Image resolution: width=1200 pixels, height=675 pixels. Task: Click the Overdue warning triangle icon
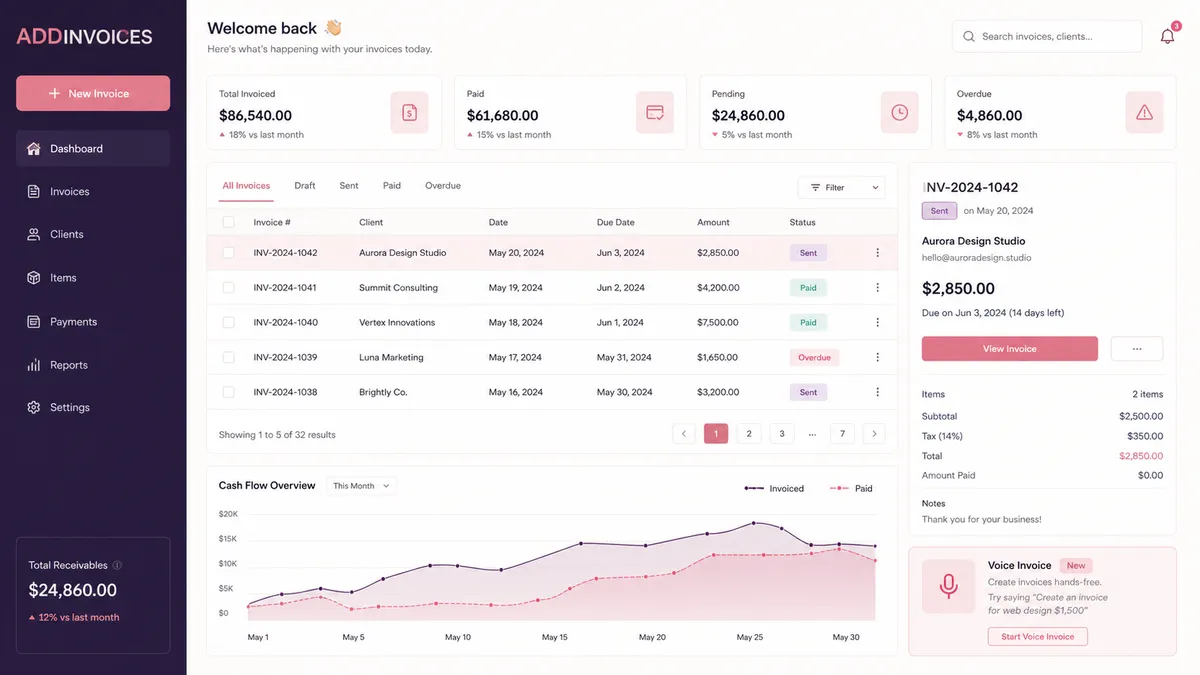[1144, 112]
